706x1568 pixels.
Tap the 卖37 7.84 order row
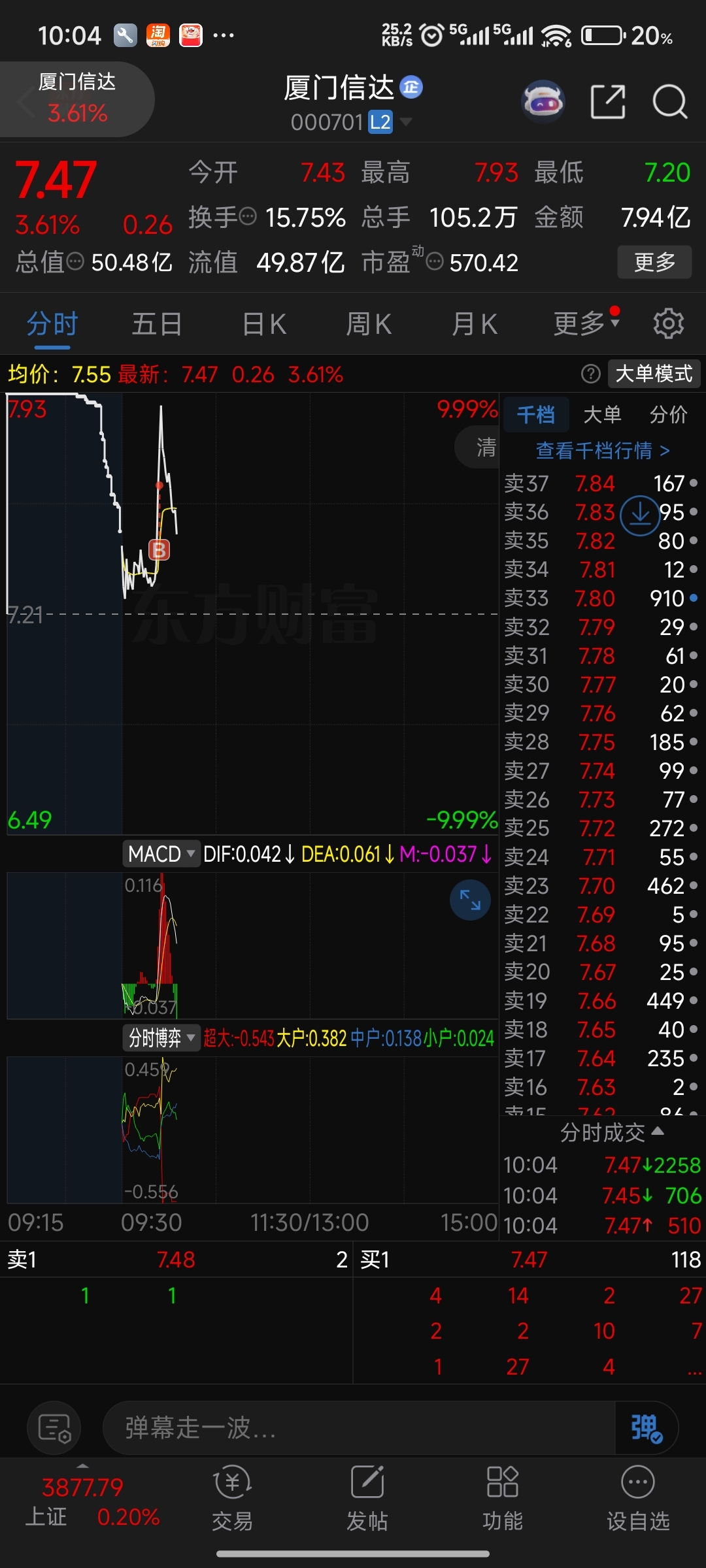click(601, 483)
